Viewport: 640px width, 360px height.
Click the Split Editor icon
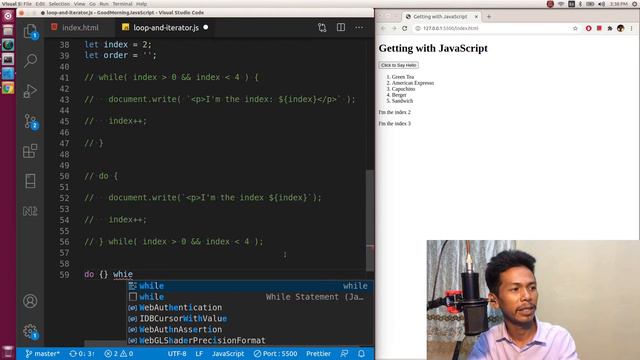point(341,27)
